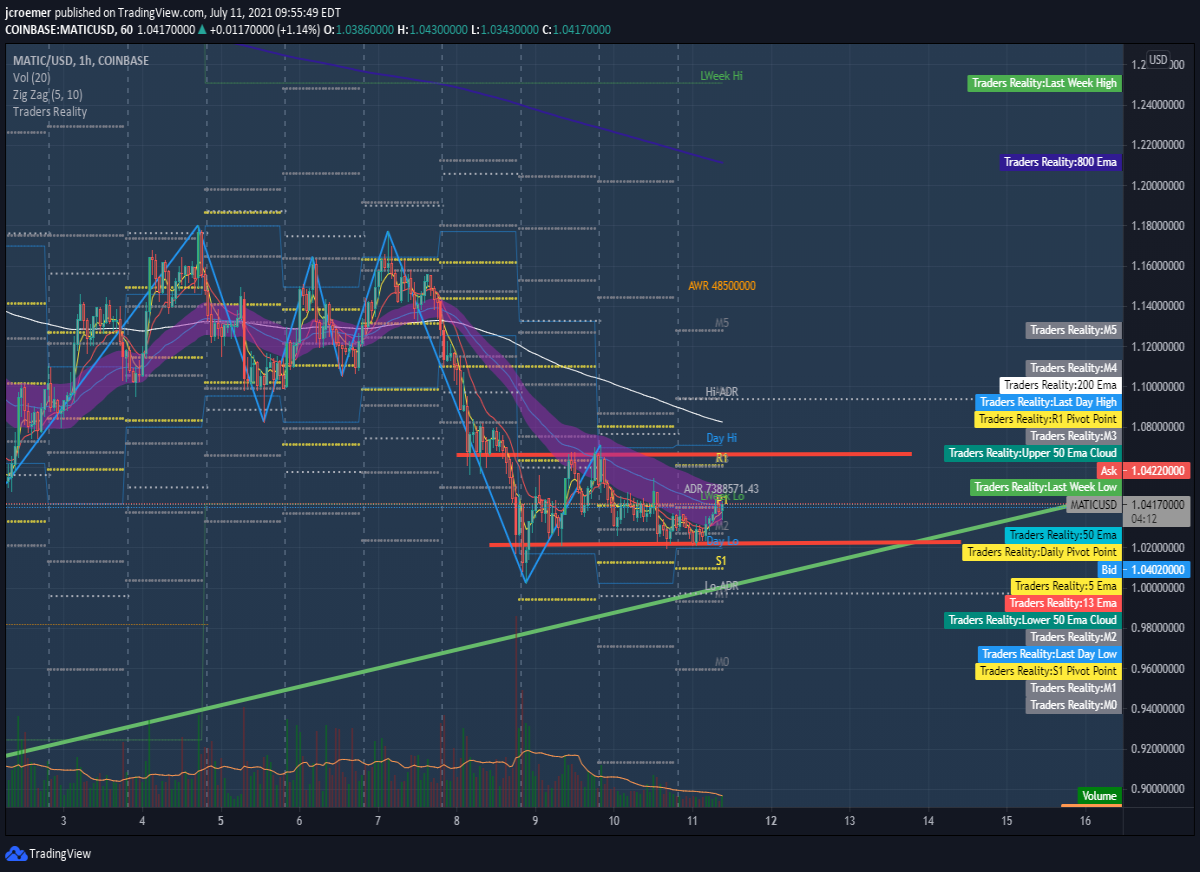Click the Traders Reality:200 Ema label

point(1061,385)
